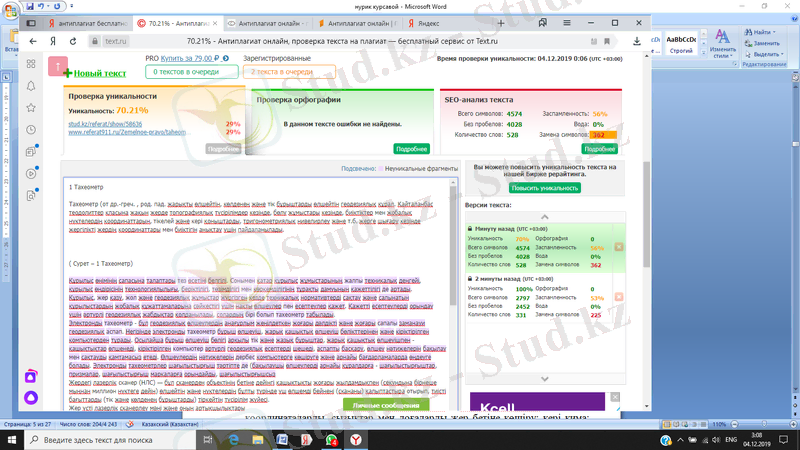The height and width of the screenshot is (450, 800).
Task: Open Word Изменить стили button
Action: click(722, 43)
